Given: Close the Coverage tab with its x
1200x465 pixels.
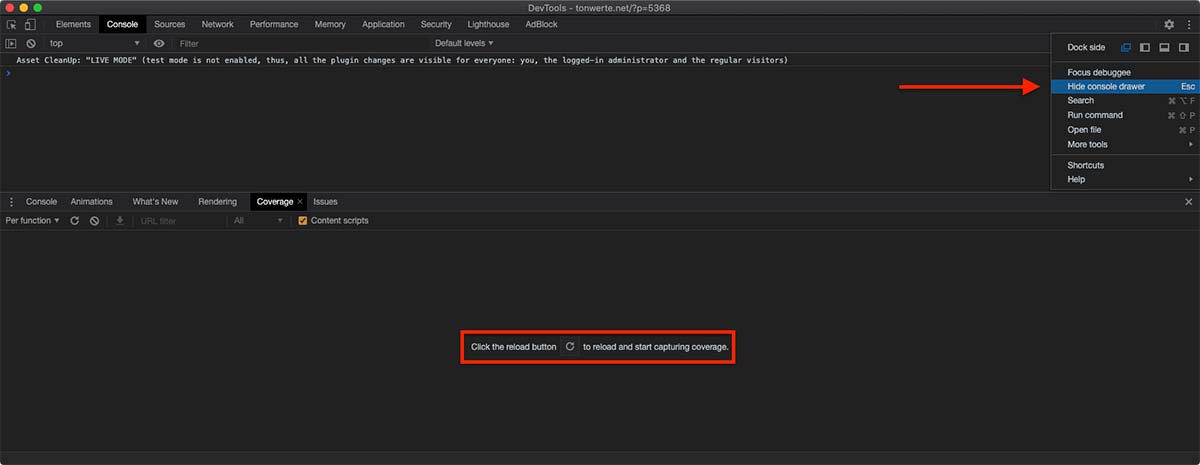Looking at the screenshot, I should (x=300, y=202).
